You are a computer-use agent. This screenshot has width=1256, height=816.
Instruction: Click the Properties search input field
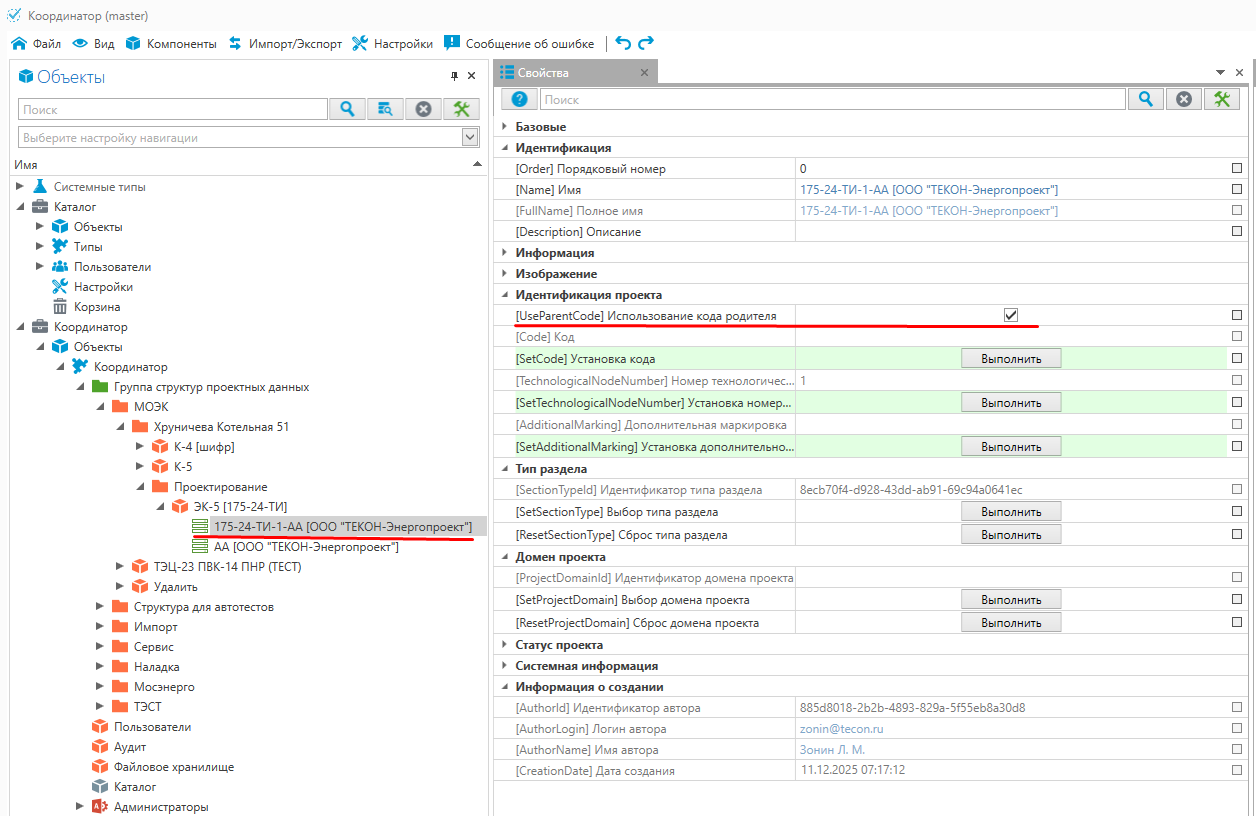click(832, 99)
